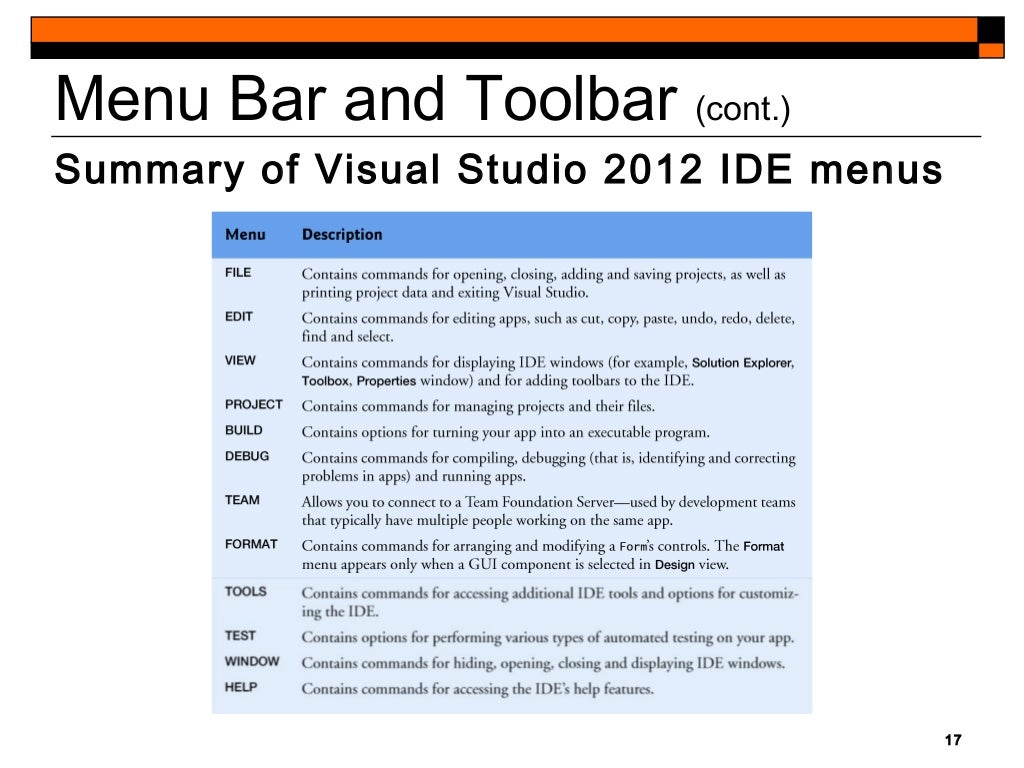Viewport: 1024px width, 768px height.
Task: Select "Contains commands for accessing the IDE's help features."
Action: [477, 689]
